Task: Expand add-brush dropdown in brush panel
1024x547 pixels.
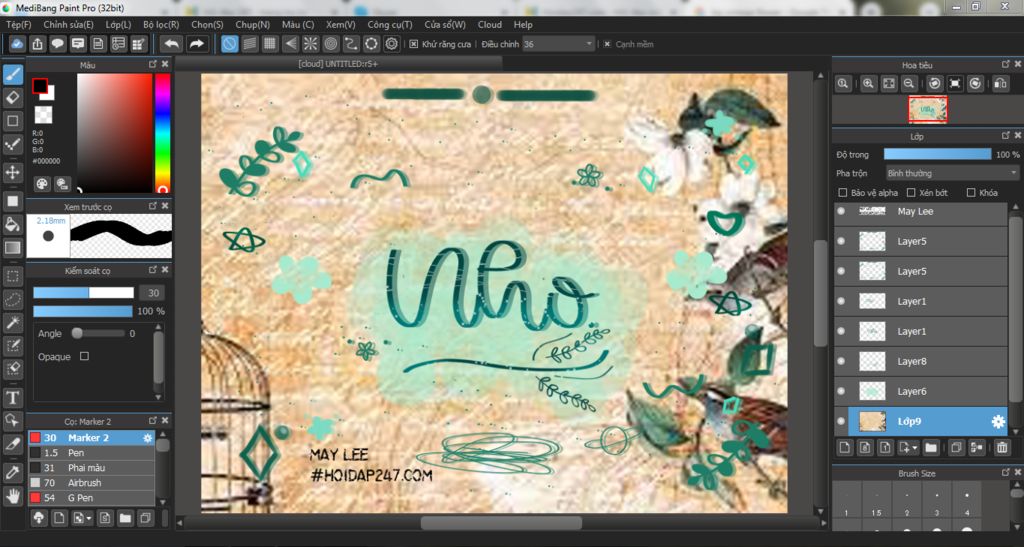Action: click(x=89, y=518)
